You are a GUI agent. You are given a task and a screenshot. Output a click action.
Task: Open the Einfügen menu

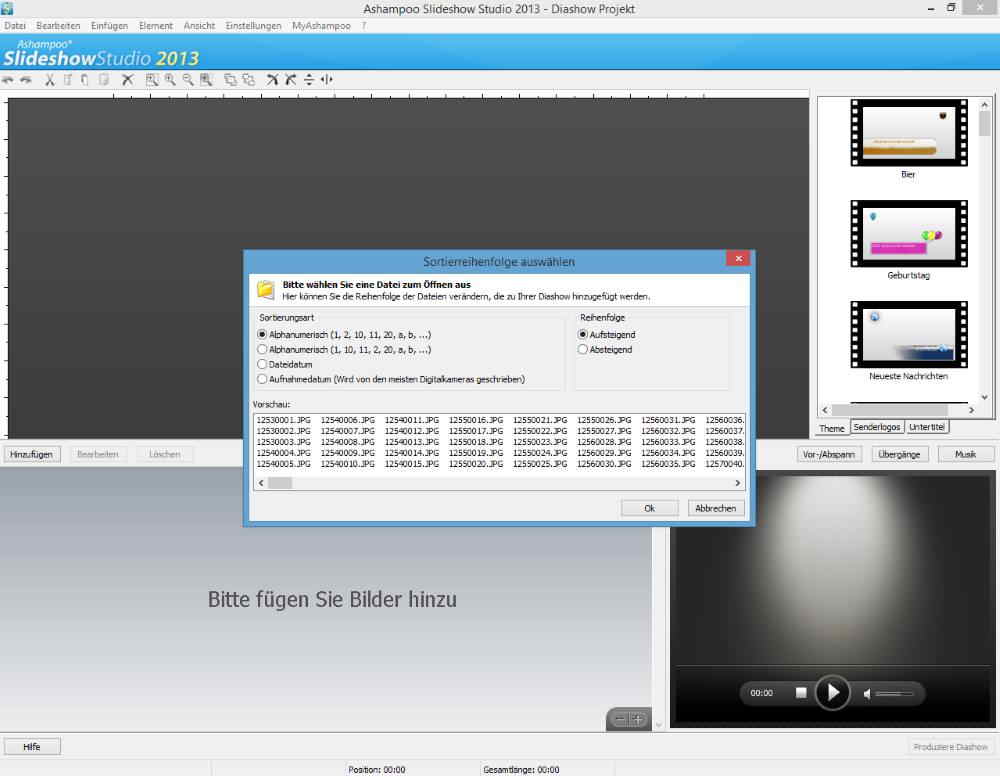(108, 25)
